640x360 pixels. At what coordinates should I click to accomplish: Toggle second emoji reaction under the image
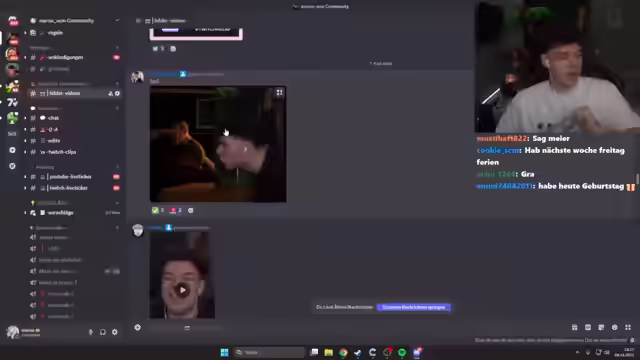(176, 211)
